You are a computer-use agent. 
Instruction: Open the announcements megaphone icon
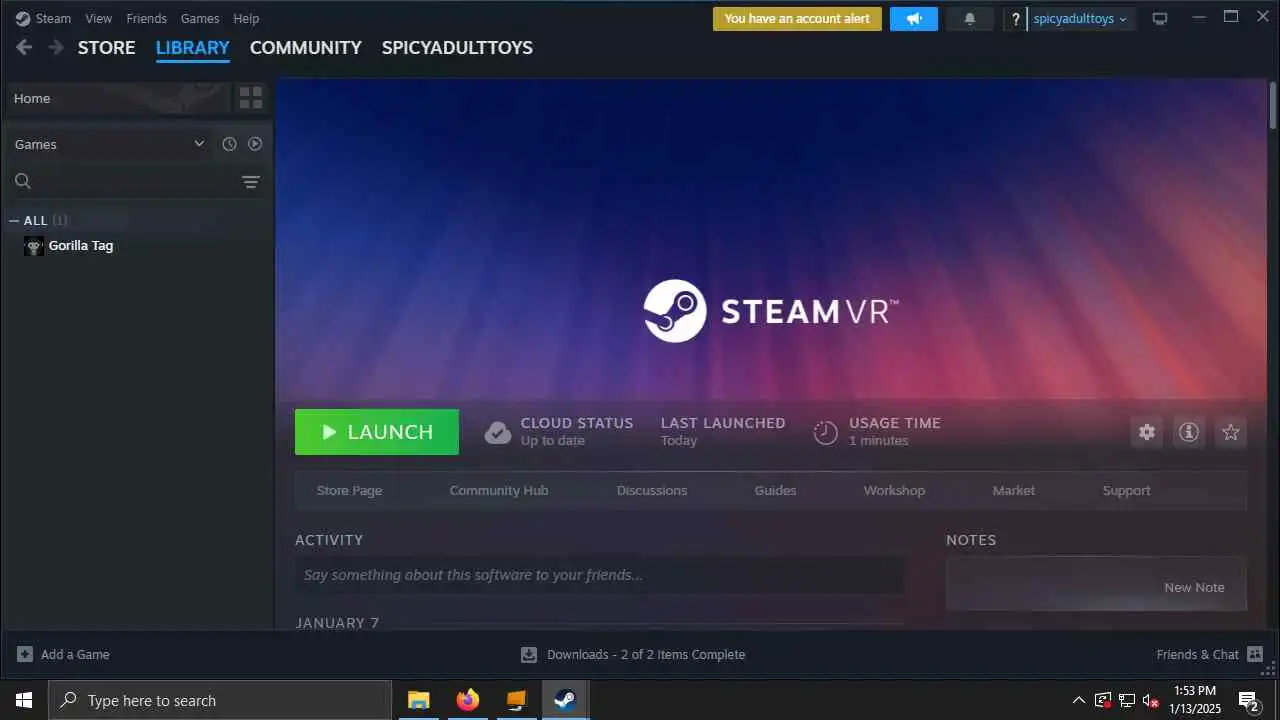click(x=914, y=18)
